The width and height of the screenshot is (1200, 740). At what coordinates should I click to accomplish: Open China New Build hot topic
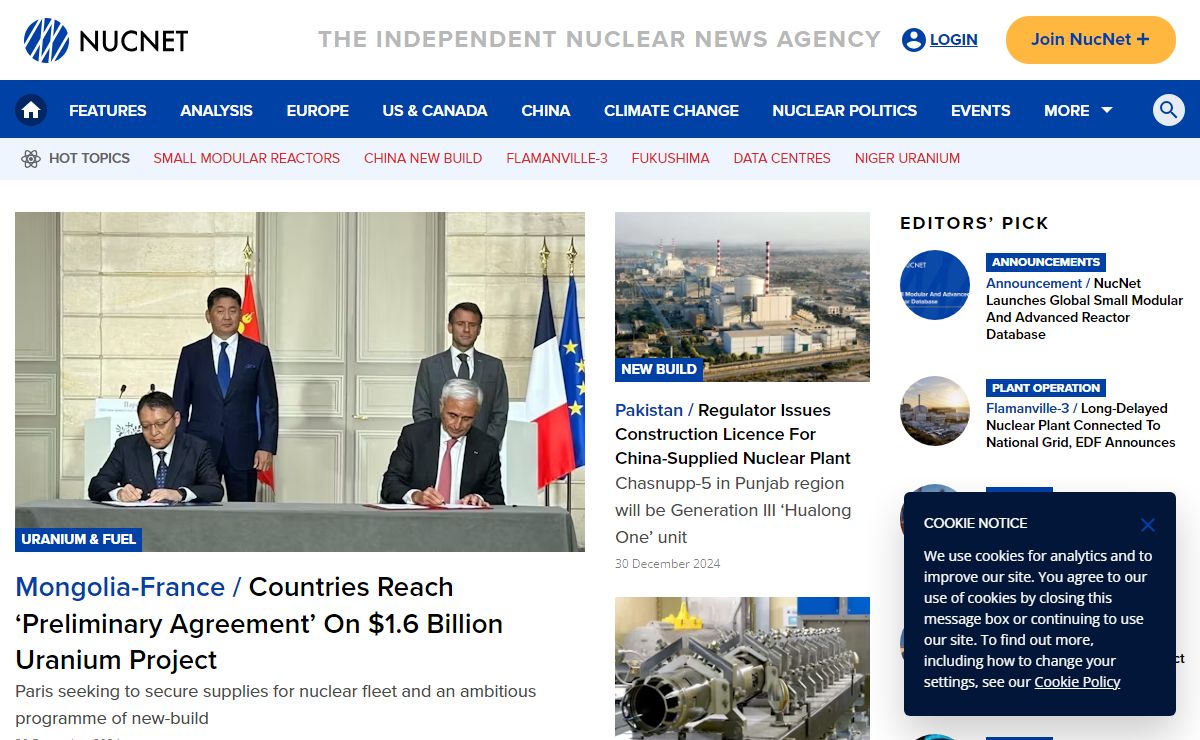pyautogui.click(x=423, y=158)
